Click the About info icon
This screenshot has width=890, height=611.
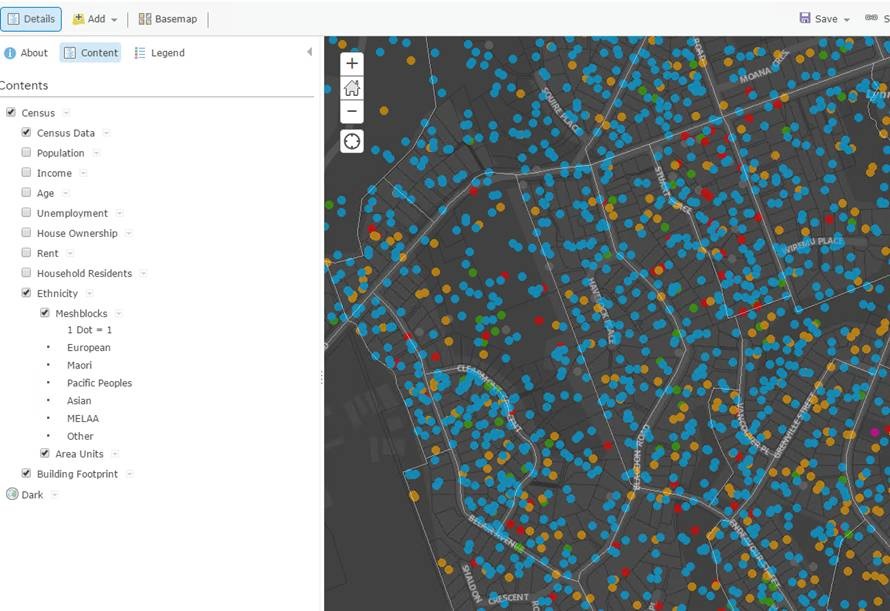[10, 53]
